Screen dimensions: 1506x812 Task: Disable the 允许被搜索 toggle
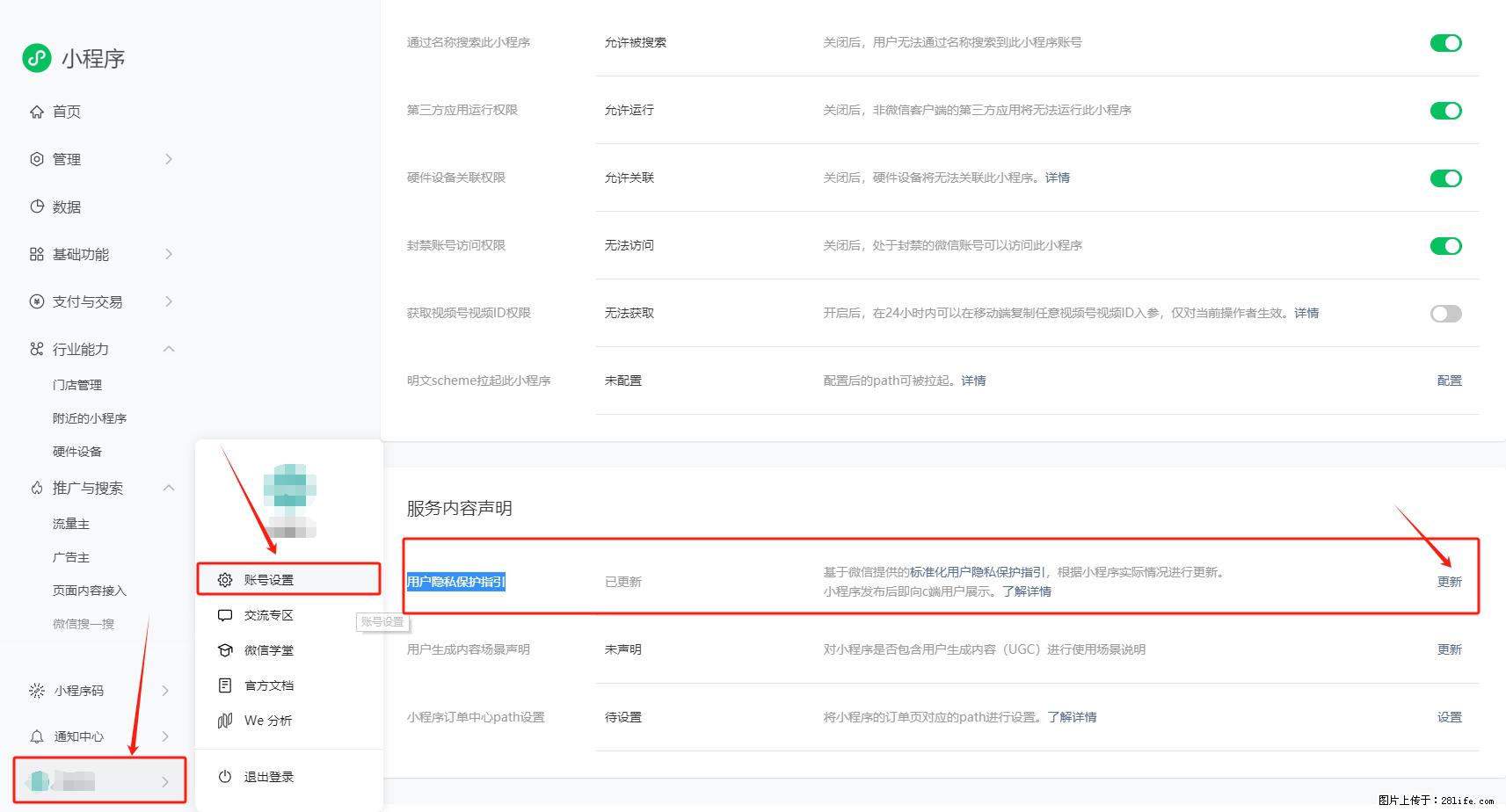pos(1445,42)
